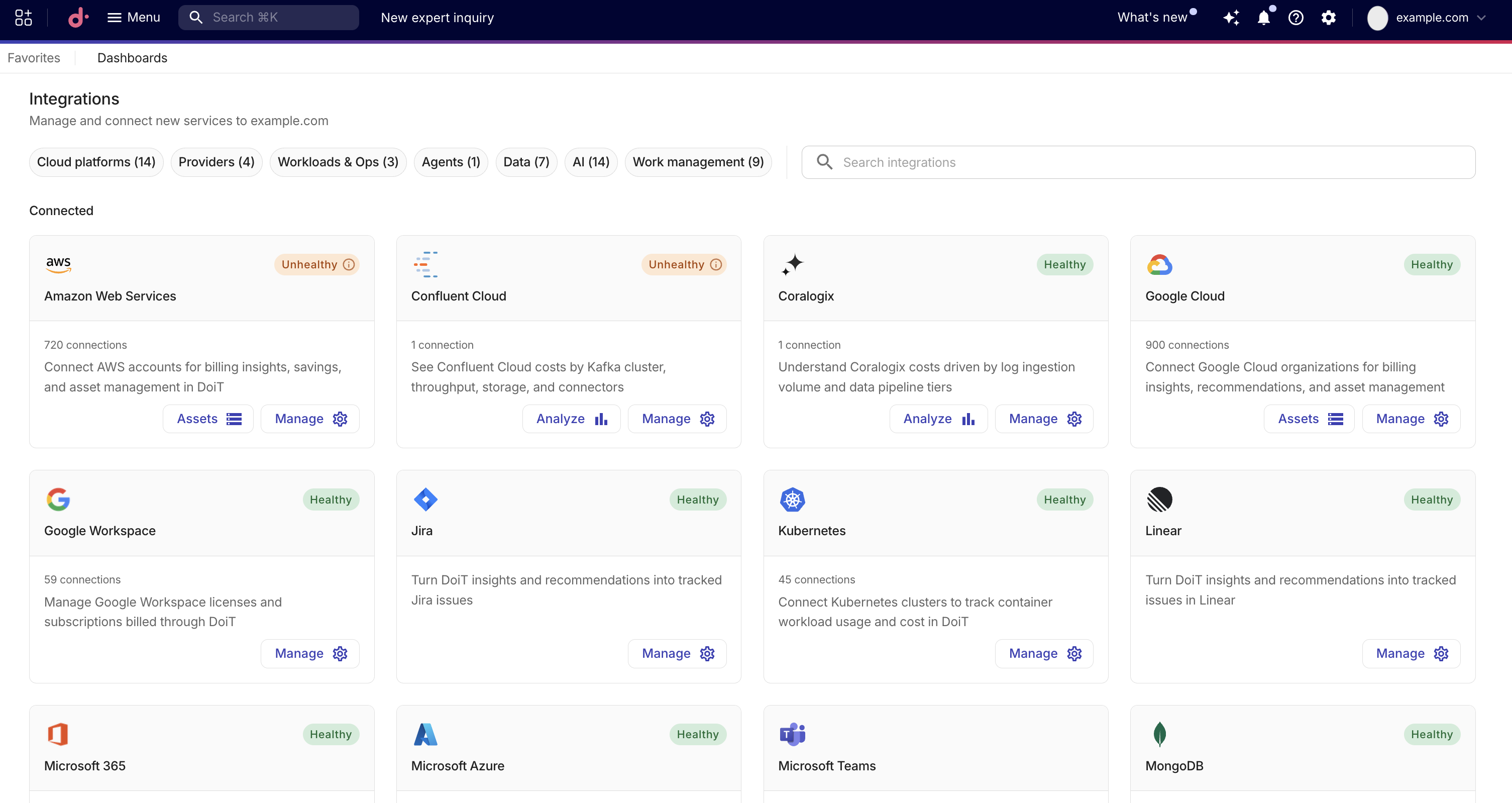Click Manage button on Google Workspace card
This screenshot has width=1512, height=803.
point(310,654)
